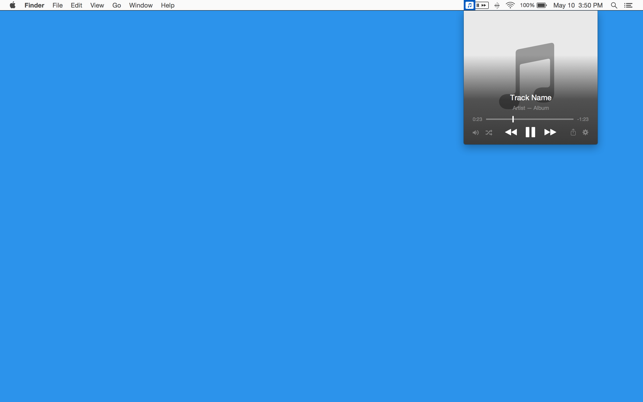Open the Finder menu

click(34, 5)
